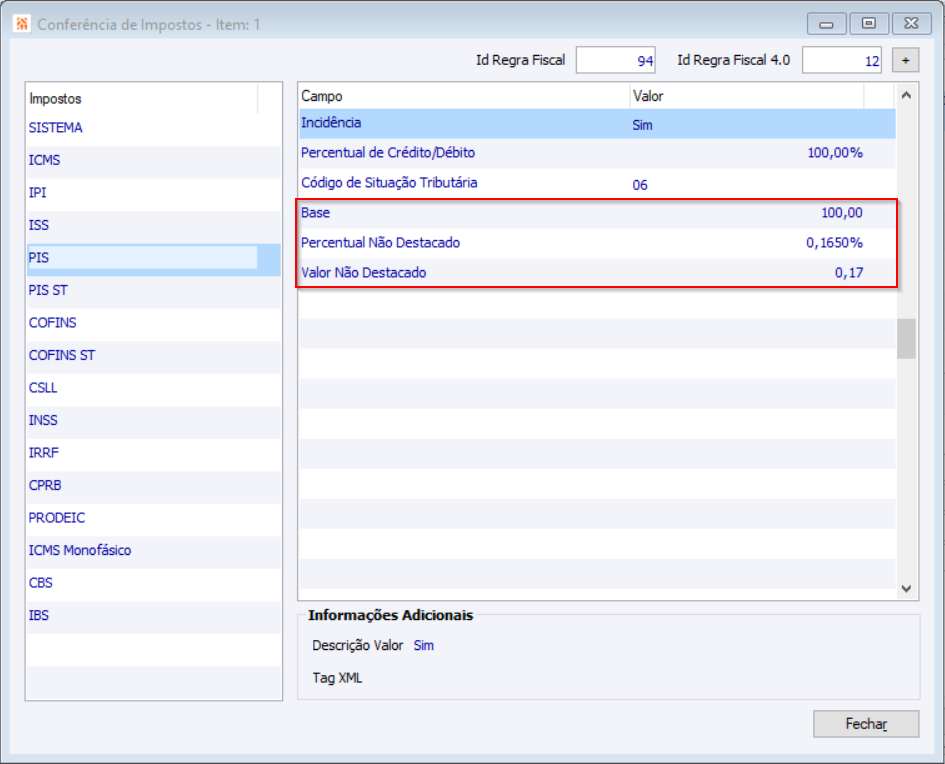Select the Código de Situação Tributária row

pos(597,183)
